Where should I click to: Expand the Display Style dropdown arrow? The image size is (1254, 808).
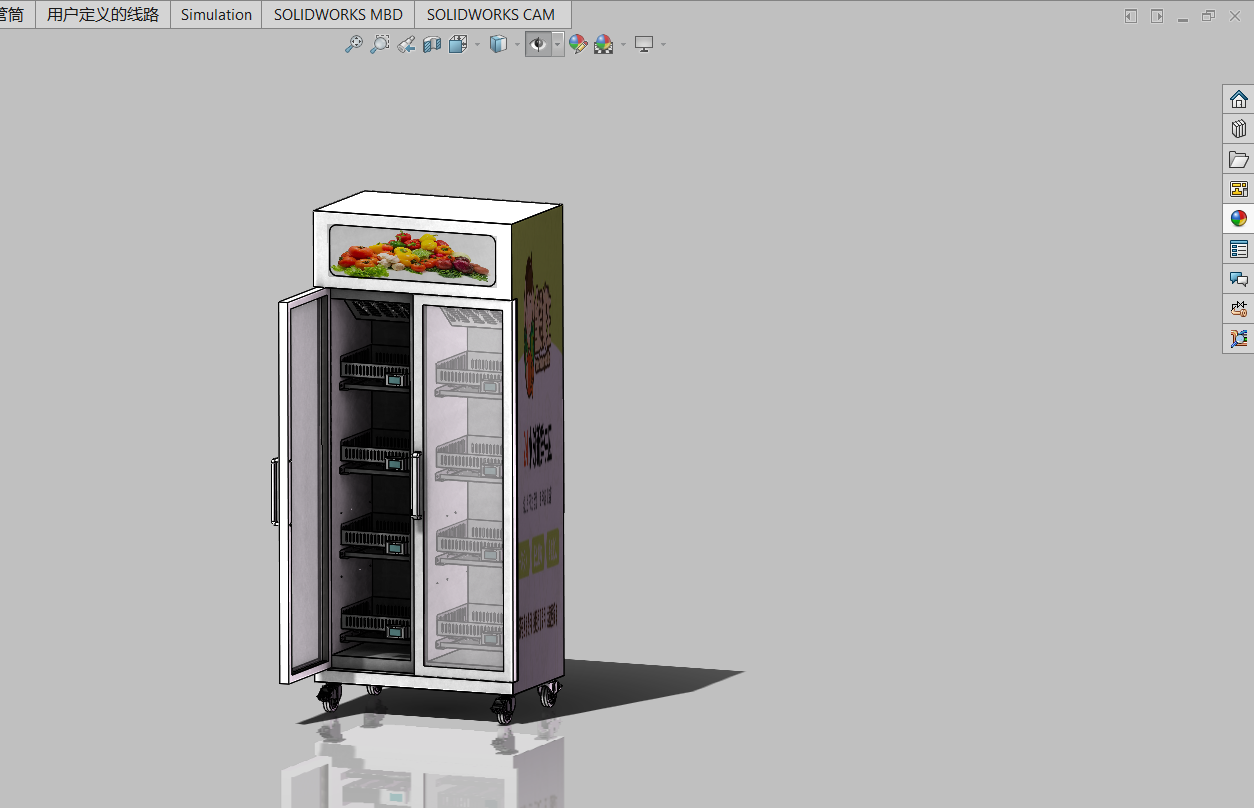[x=517, y=44]
